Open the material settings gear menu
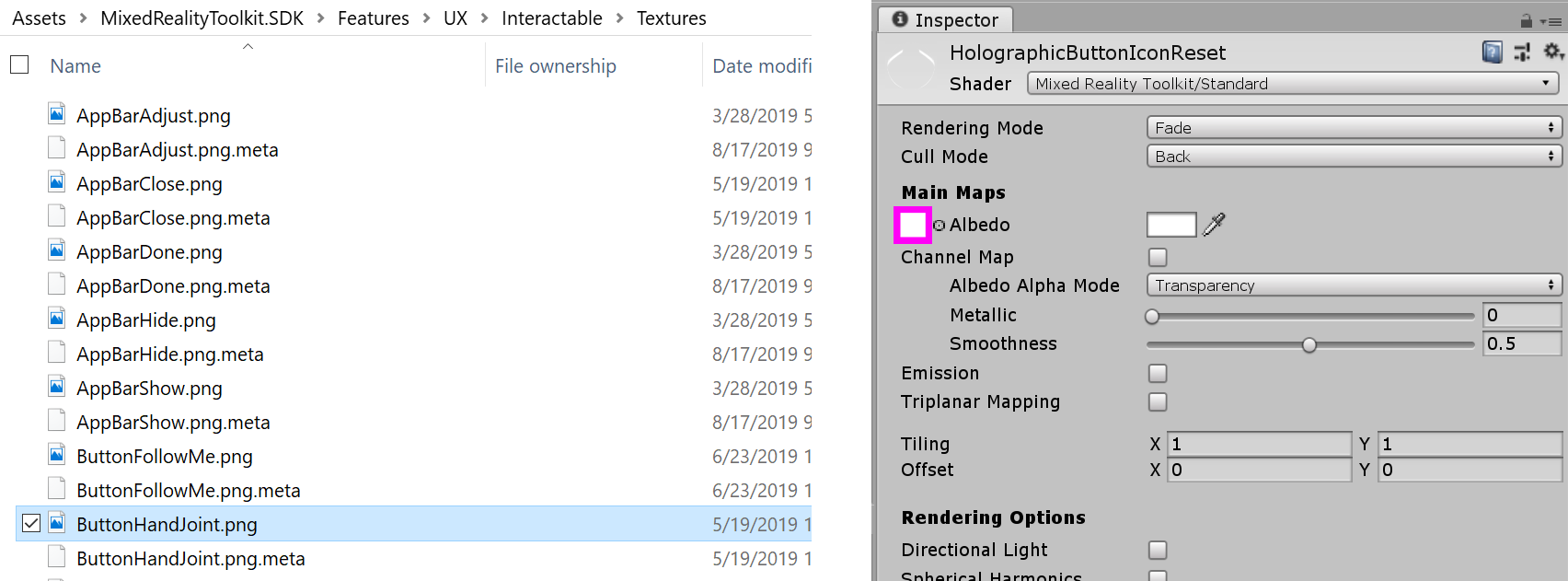The width and height of the screenshot is (1568, 581). coord(1552,52)
